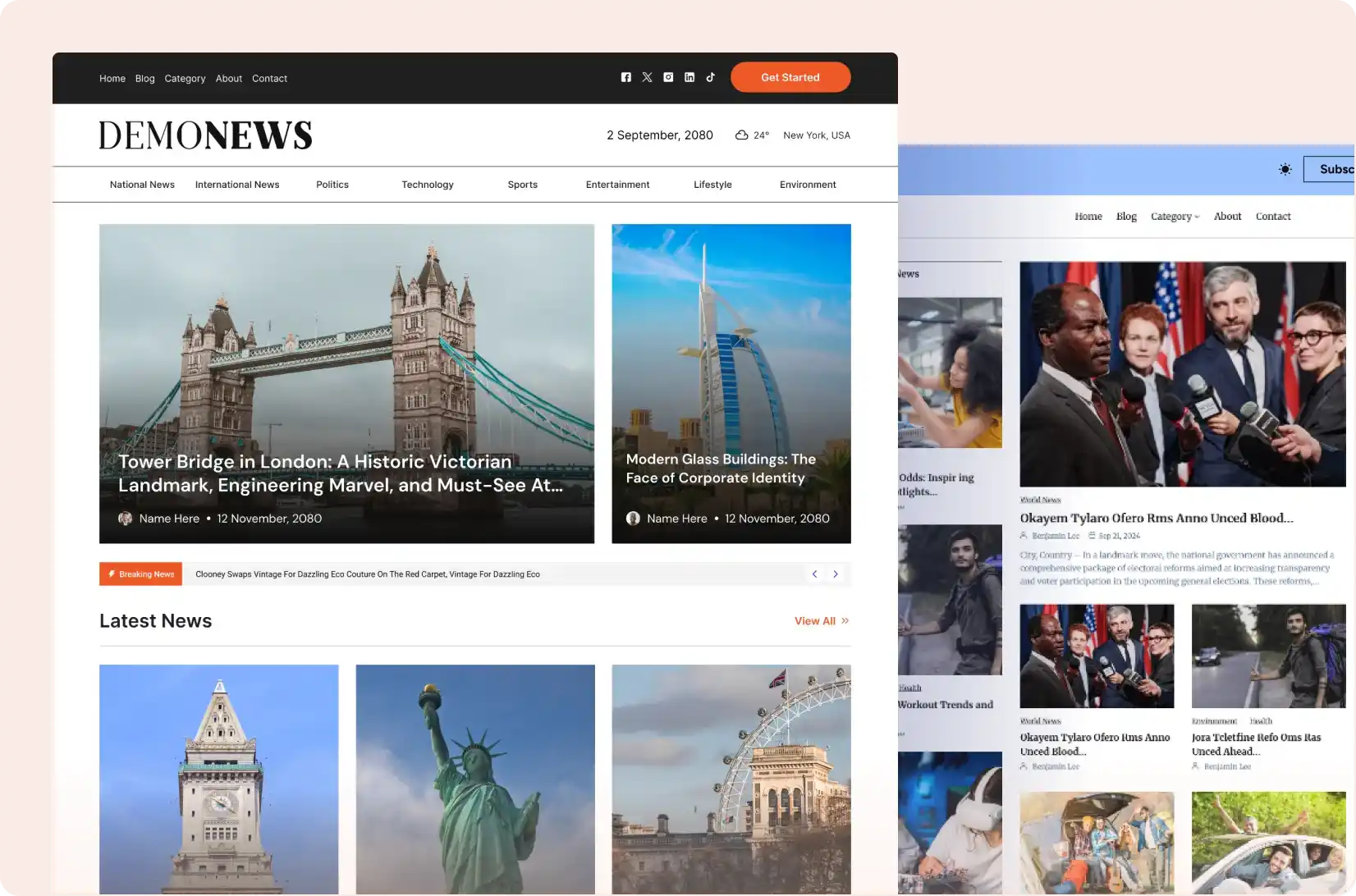
Task: Open the Technology news tab
Action: [x=427, y=185]
